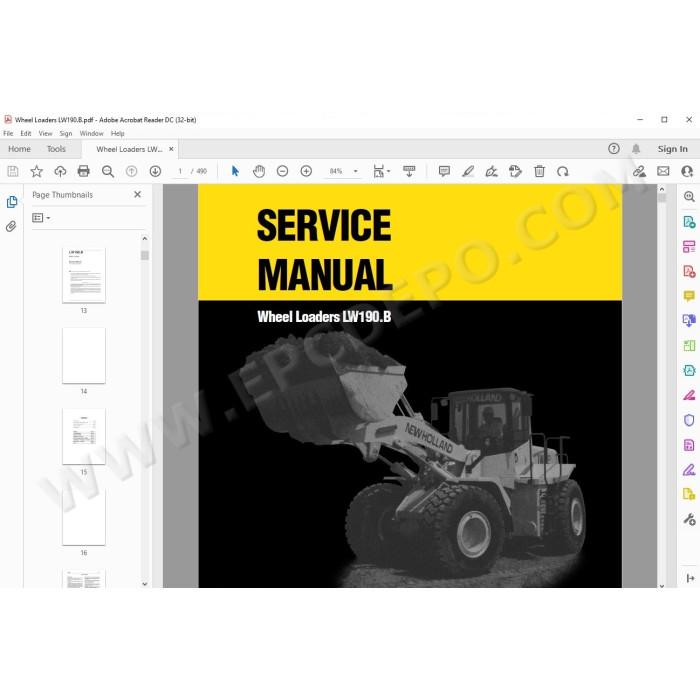
Task: Print the document using printer icon
Action: (83, 171)
